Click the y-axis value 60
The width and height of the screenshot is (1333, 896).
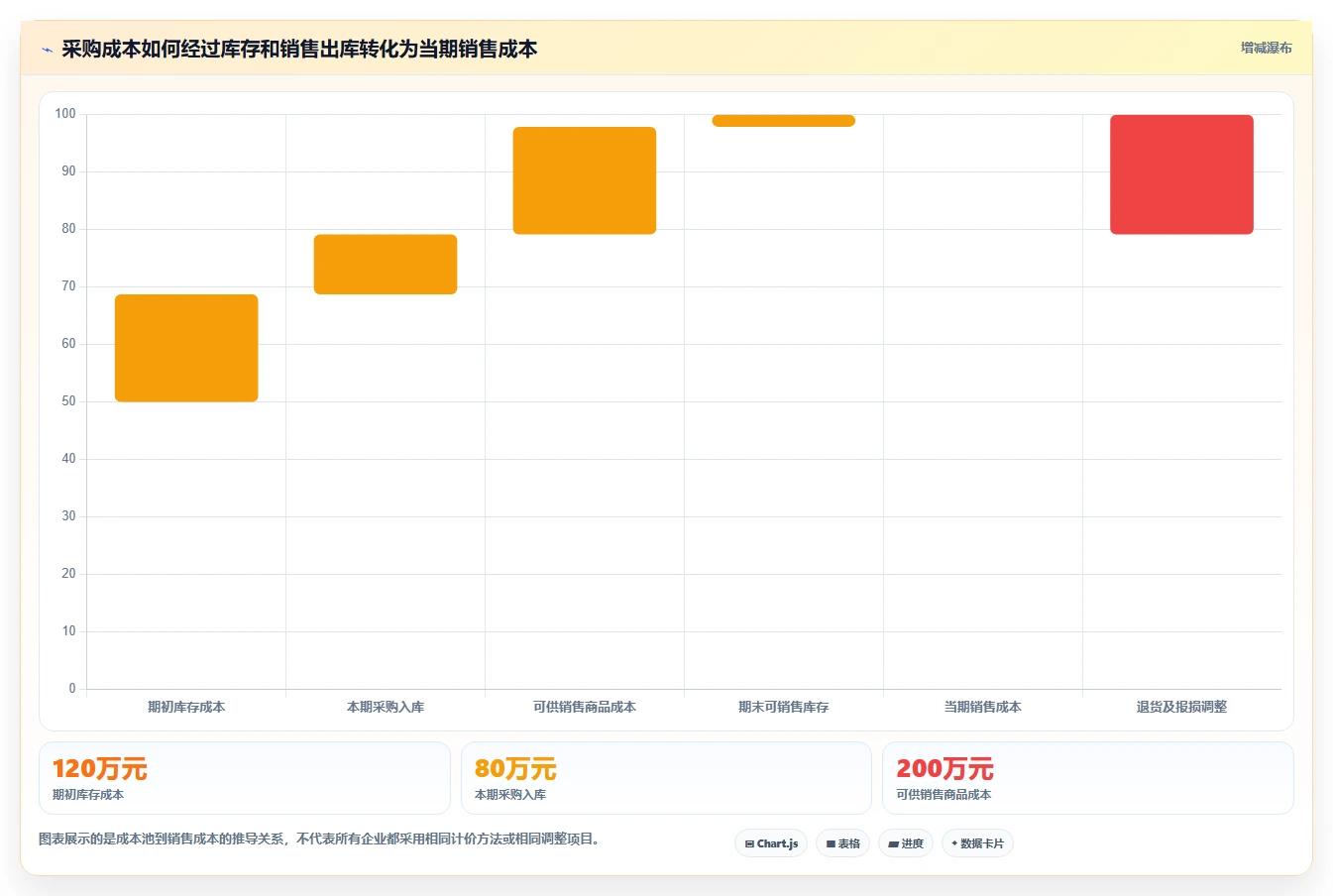coord(68,344)
